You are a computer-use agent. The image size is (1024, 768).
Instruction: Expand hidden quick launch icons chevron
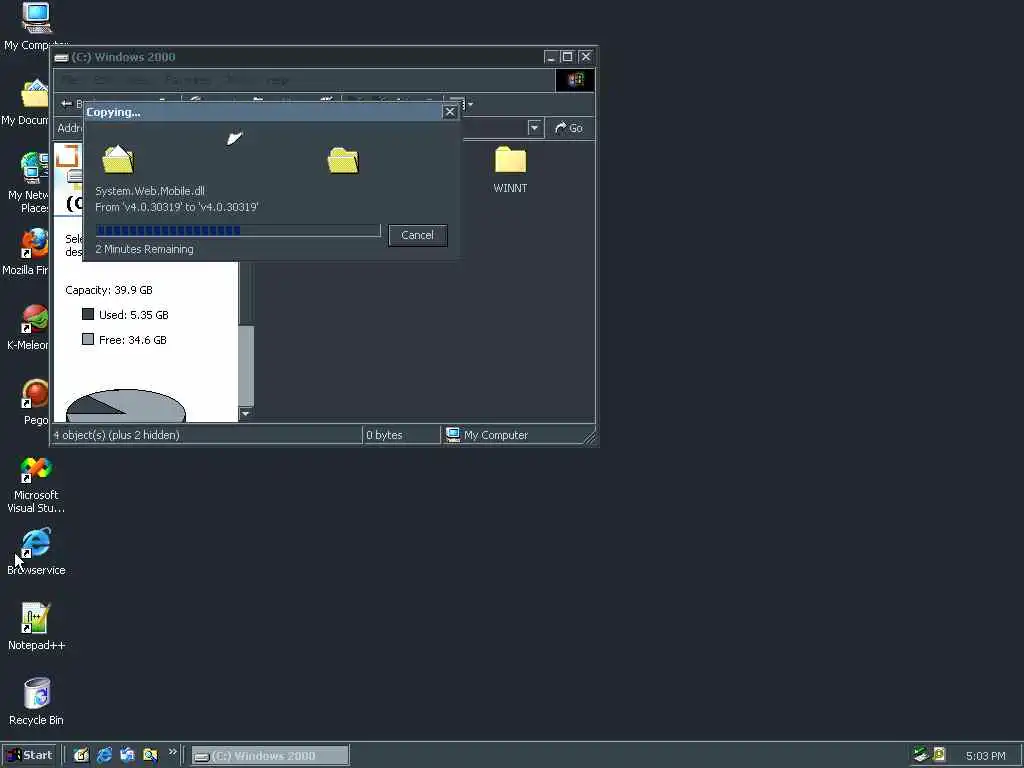tap(172, 752)
